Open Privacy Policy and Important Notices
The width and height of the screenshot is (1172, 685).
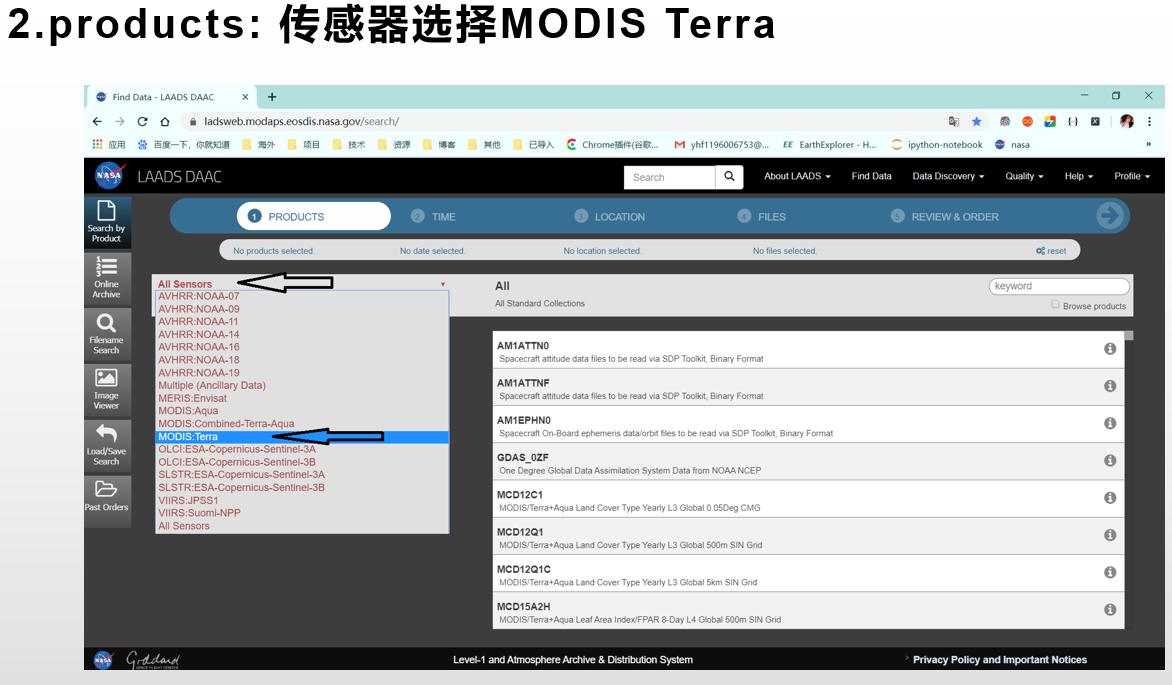[x=1000, y=660]
